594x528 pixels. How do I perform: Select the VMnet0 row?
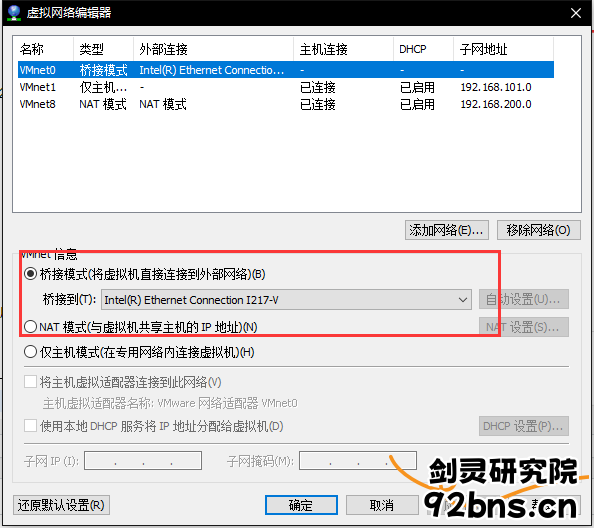coord(286,70)
